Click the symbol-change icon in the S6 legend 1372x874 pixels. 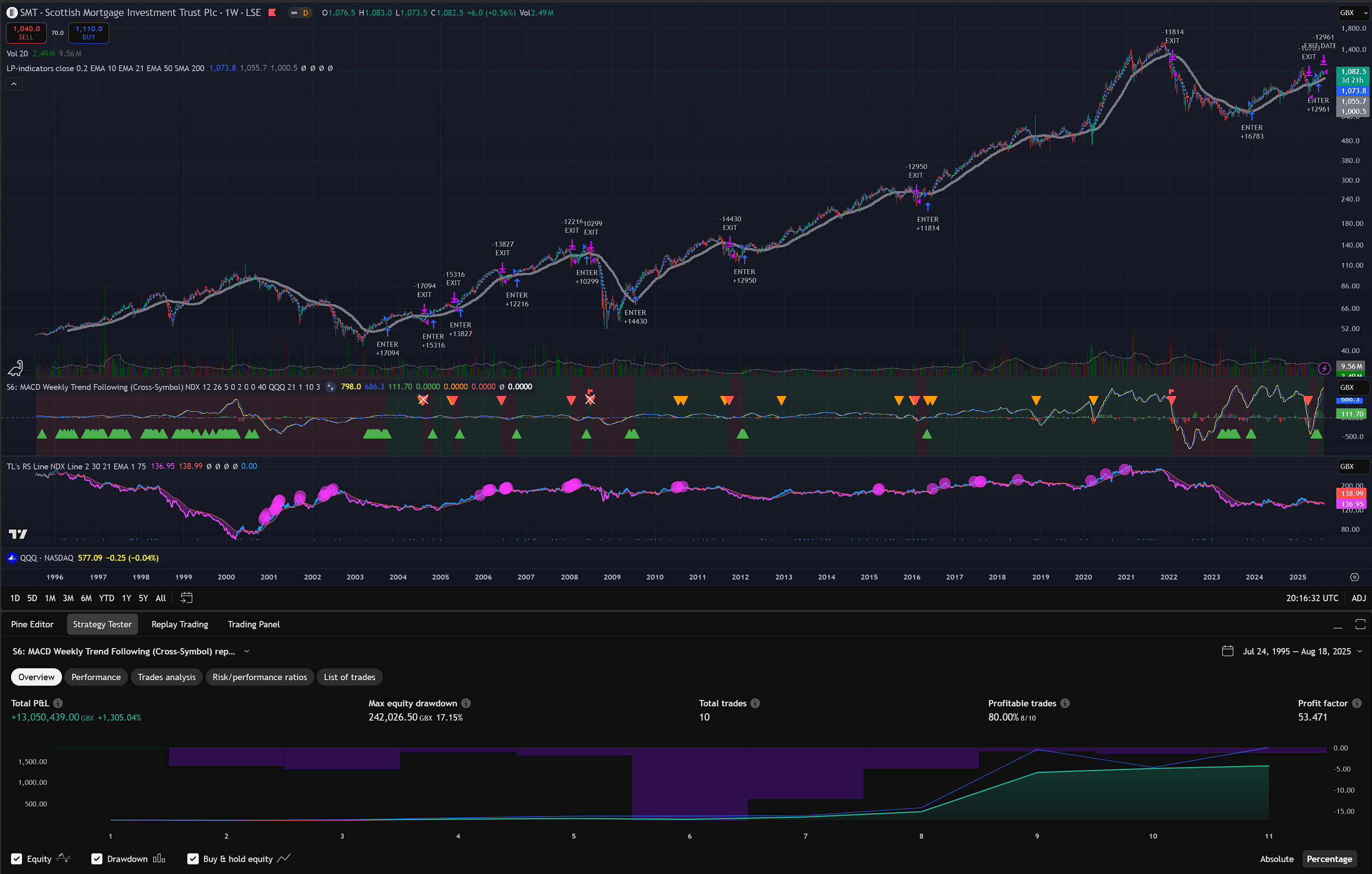tap(330, 387)
